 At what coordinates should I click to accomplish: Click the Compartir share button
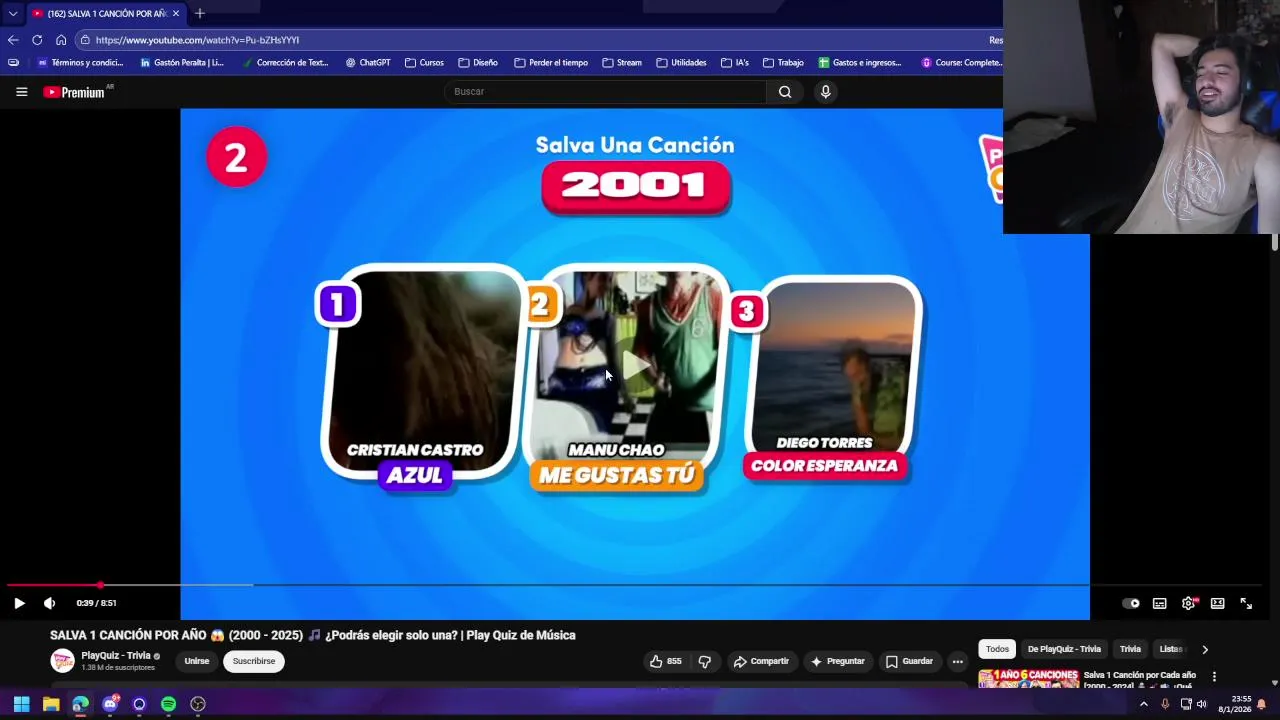point(761,661)
